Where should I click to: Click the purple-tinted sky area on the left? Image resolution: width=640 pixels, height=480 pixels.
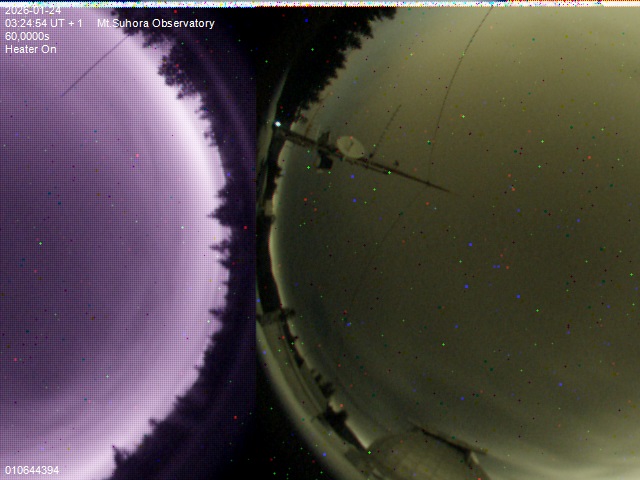[x=100, y=250]
